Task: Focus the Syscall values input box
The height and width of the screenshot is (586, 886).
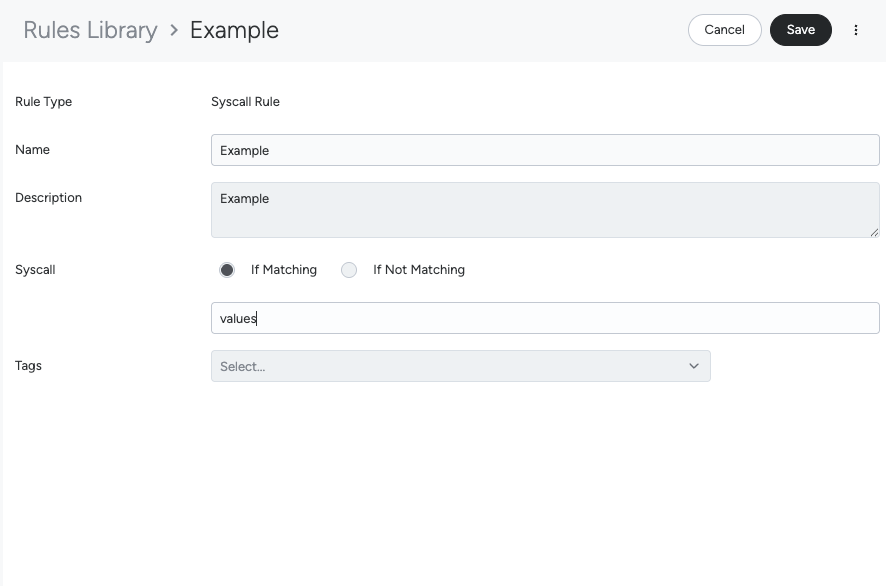Action: click(x=545, y=318)
